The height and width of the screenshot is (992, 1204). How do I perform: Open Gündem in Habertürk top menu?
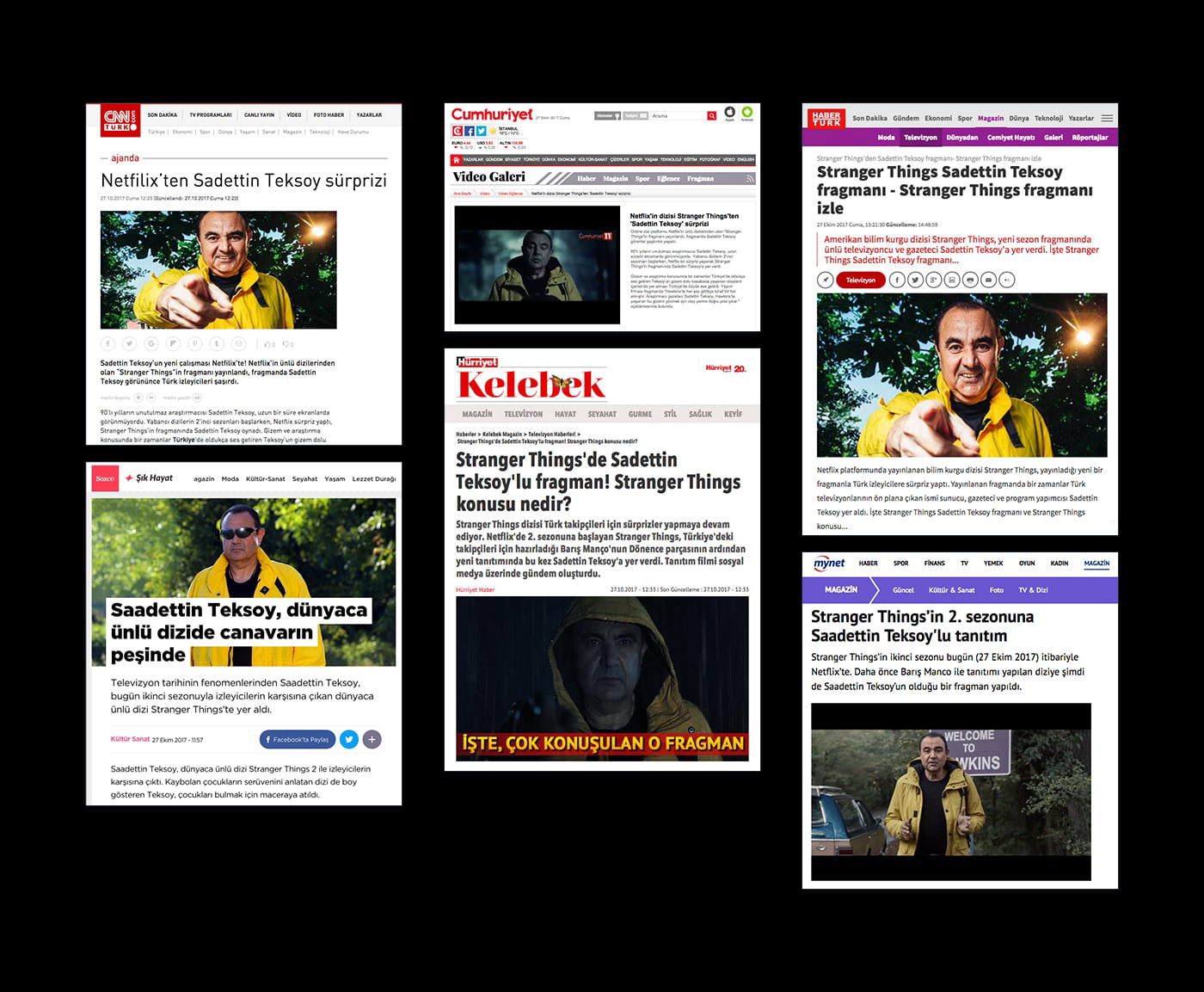point(906,118)
